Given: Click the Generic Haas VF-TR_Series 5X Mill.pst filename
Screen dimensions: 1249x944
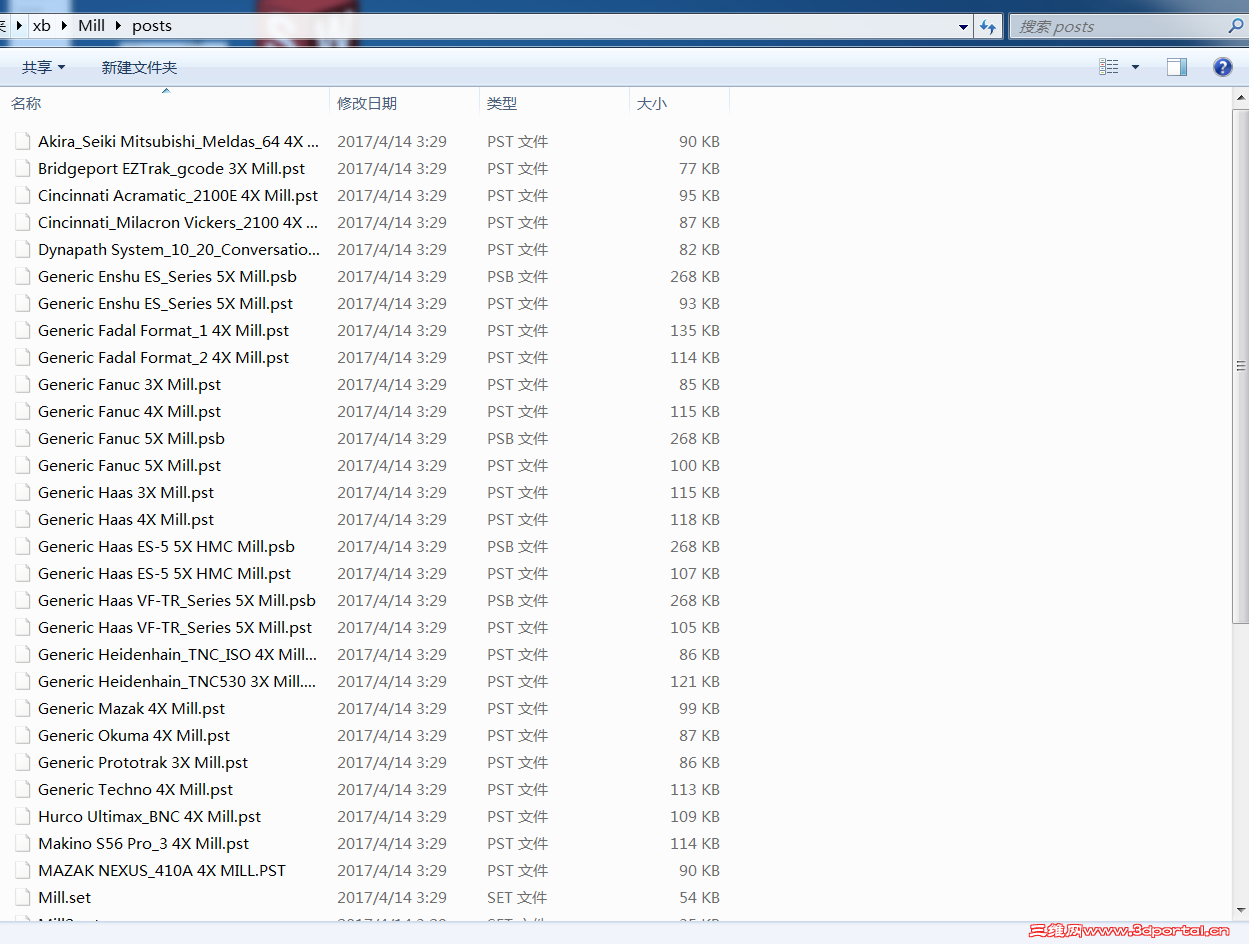Looking at the screenshot, I should [175, 627].
